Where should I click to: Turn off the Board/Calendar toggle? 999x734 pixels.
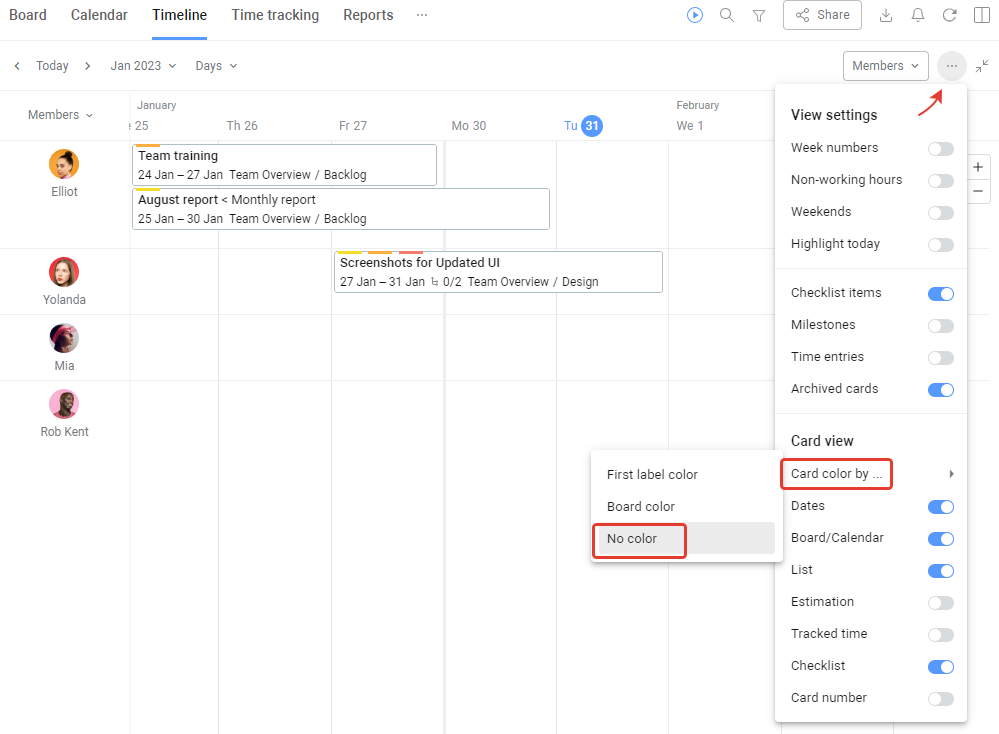coord(940,538)
